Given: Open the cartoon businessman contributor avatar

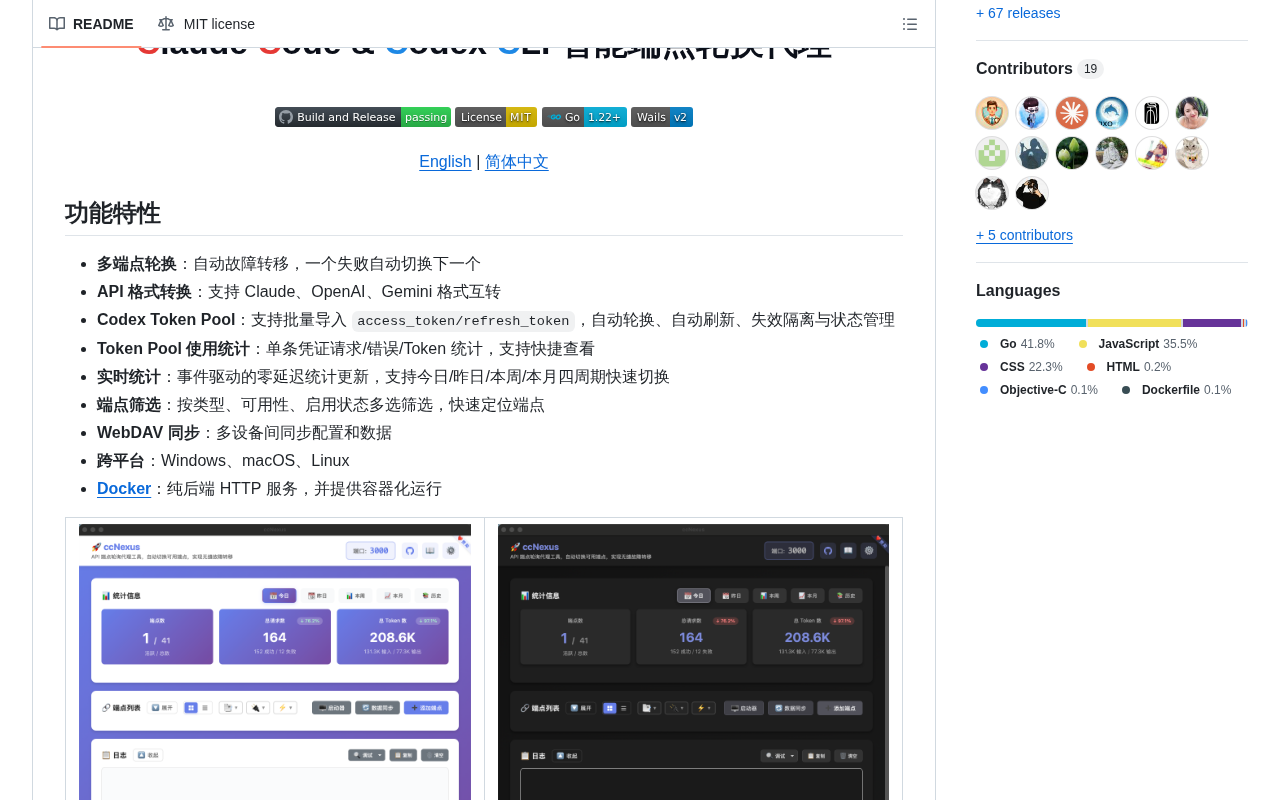Looking at the screenshot, I should (x=992, y=113).
